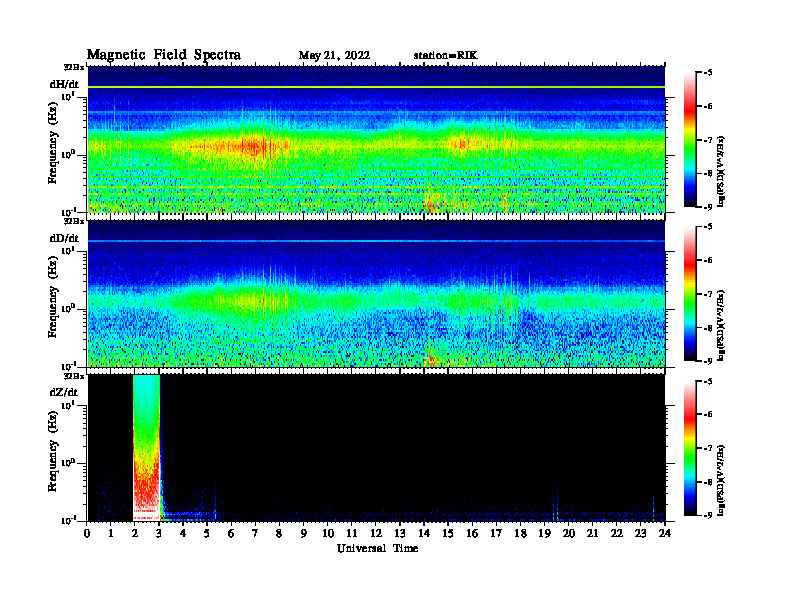Click hour "3" on the time axis

(159, 533)
